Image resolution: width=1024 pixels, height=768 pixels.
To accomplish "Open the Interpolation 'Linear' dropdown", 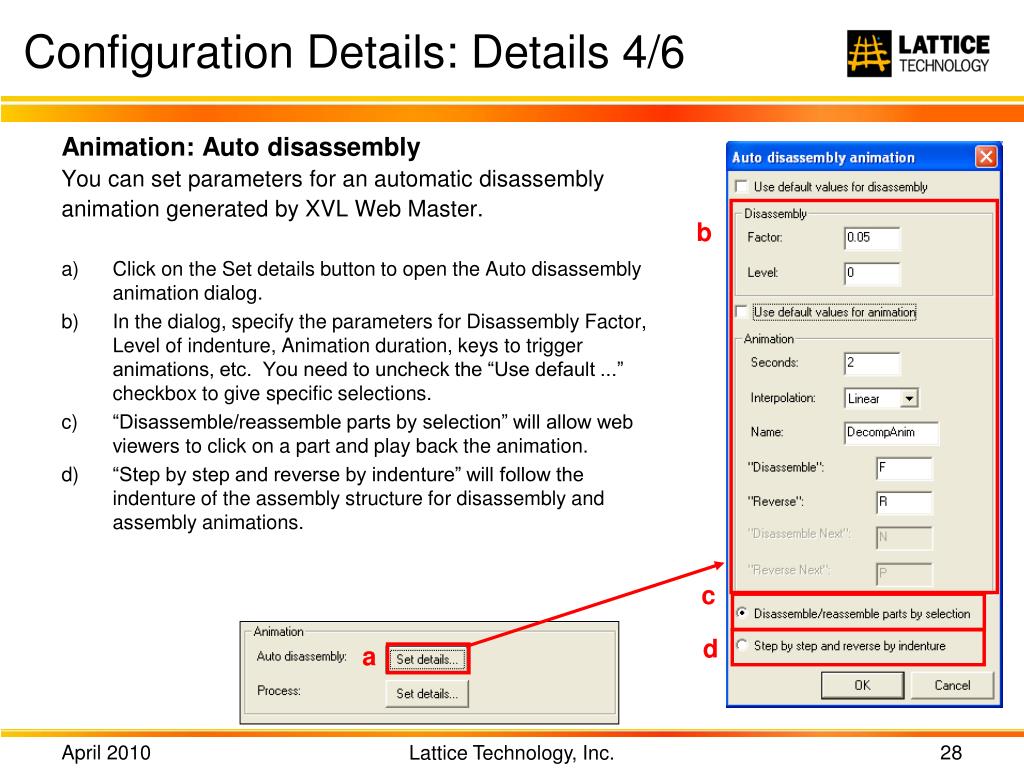I will point(909,398).
